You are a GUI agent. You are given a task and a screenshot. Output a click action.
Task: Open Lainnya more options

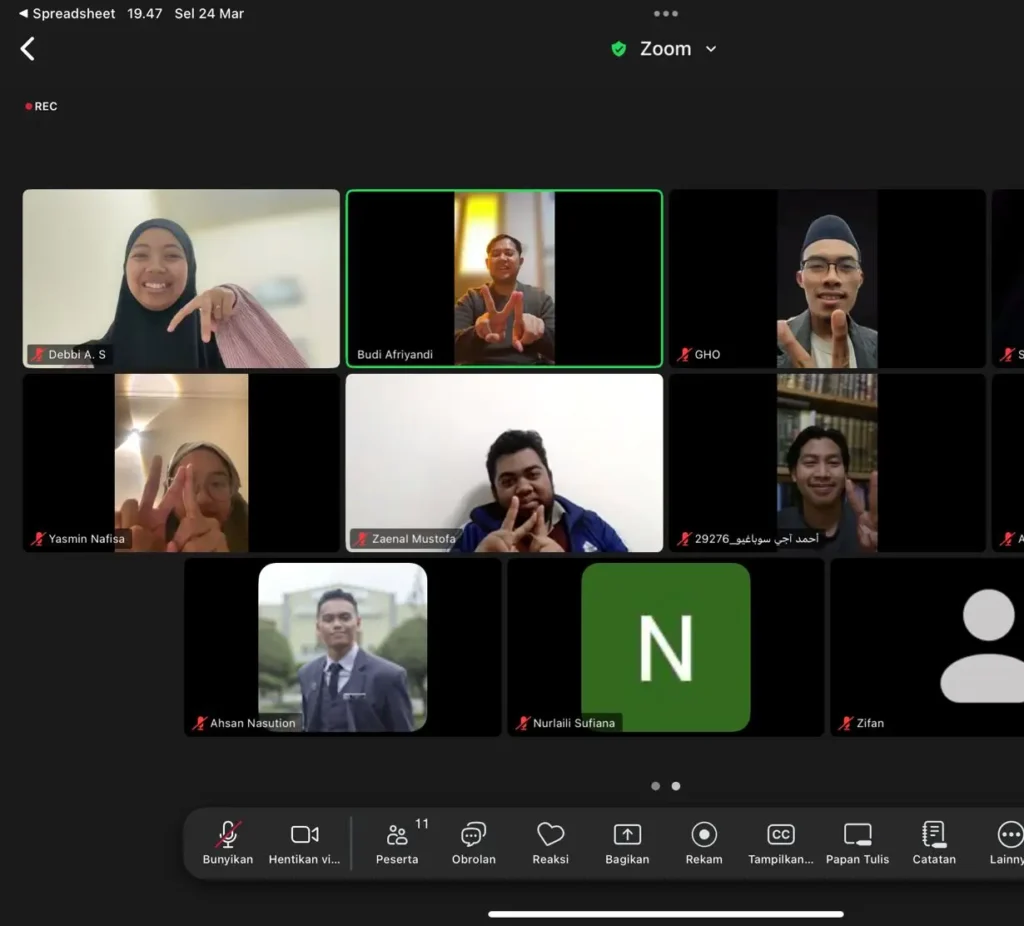[x=1008, y=842]
